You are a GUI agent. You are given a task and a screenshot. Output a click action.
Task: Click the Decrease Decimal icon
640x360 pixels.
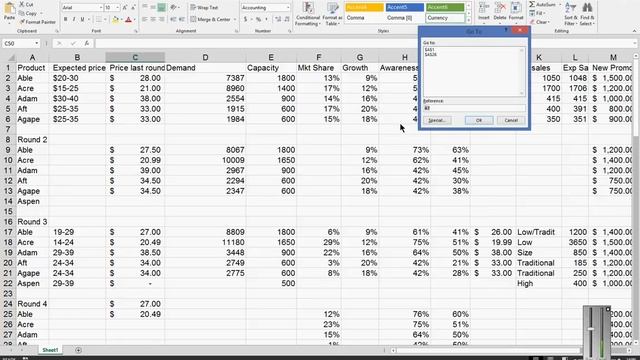(x=287, y=19)
